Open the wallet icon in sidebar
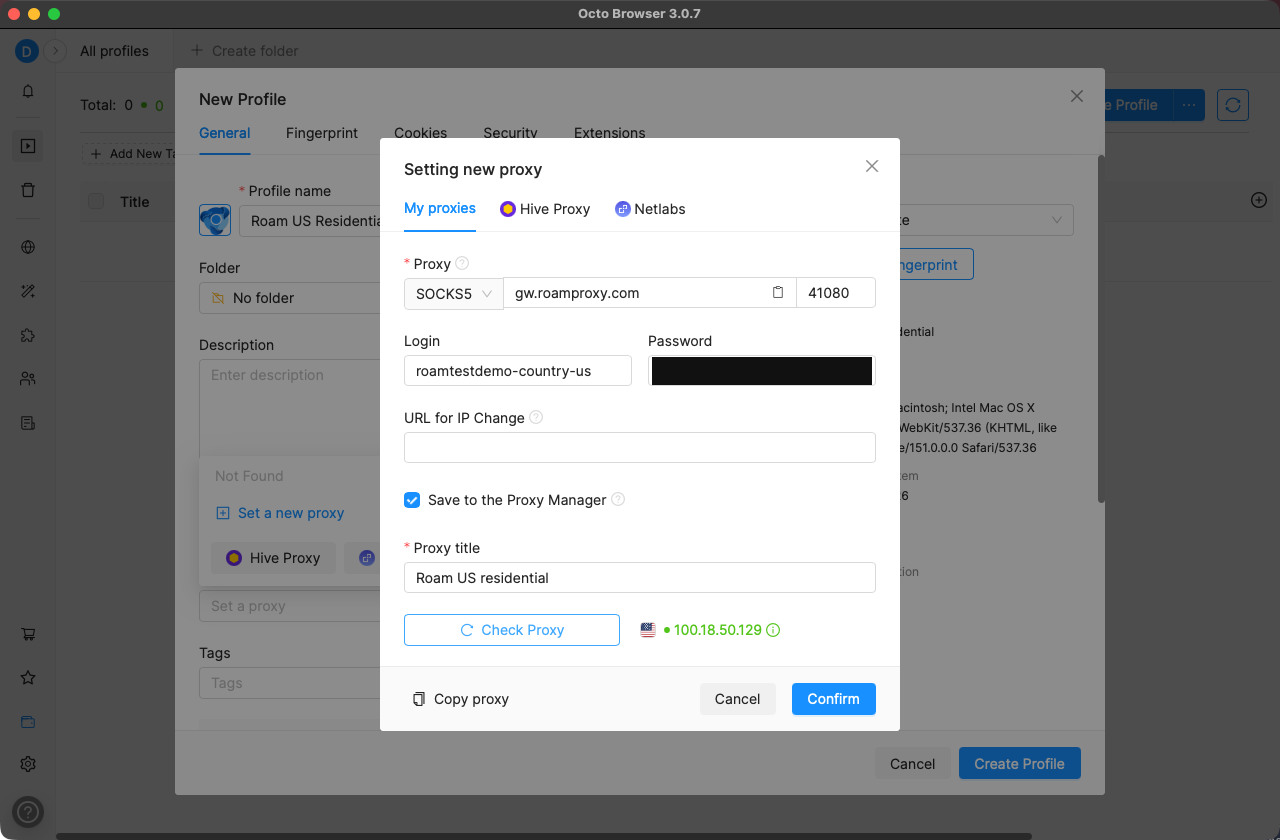The image size is (1280, 840). [28, 721]
